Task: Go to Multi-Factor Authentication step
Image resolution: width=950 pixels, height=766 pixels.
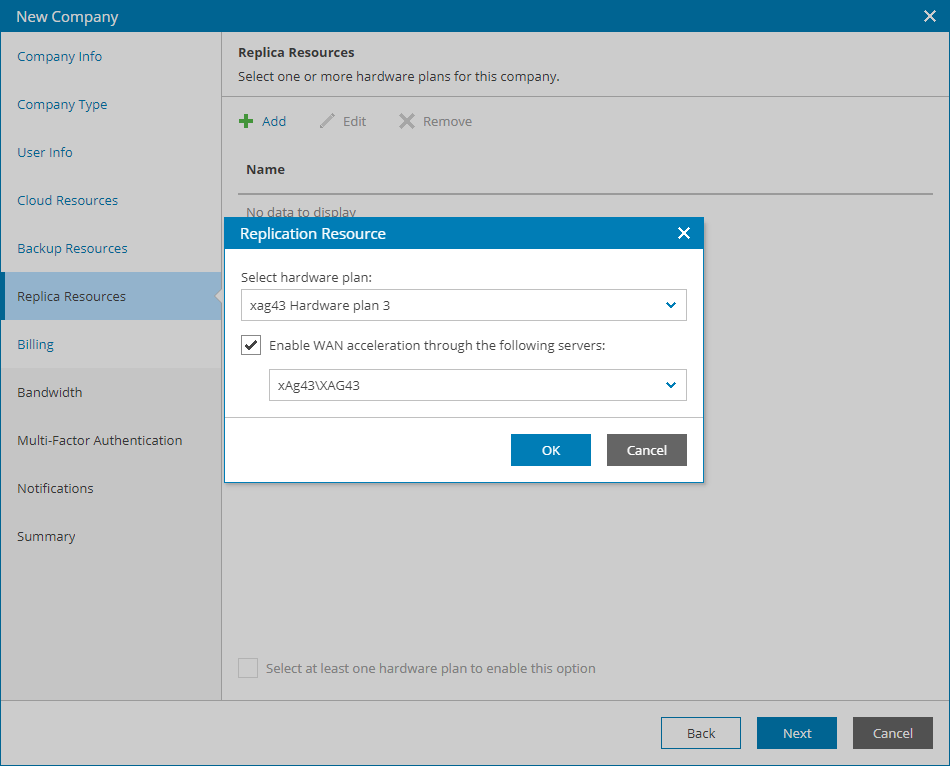Action: click(x=99, y=440)
